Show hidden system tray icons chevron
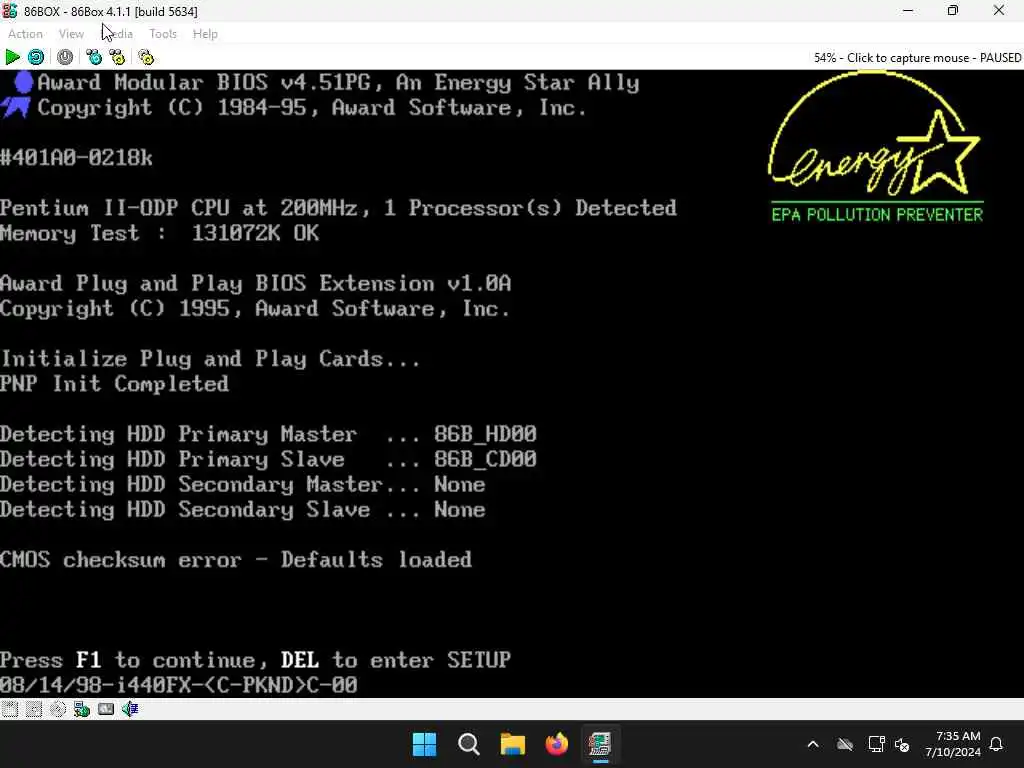Screen dimensions: 1024x768 pos(813,744)
